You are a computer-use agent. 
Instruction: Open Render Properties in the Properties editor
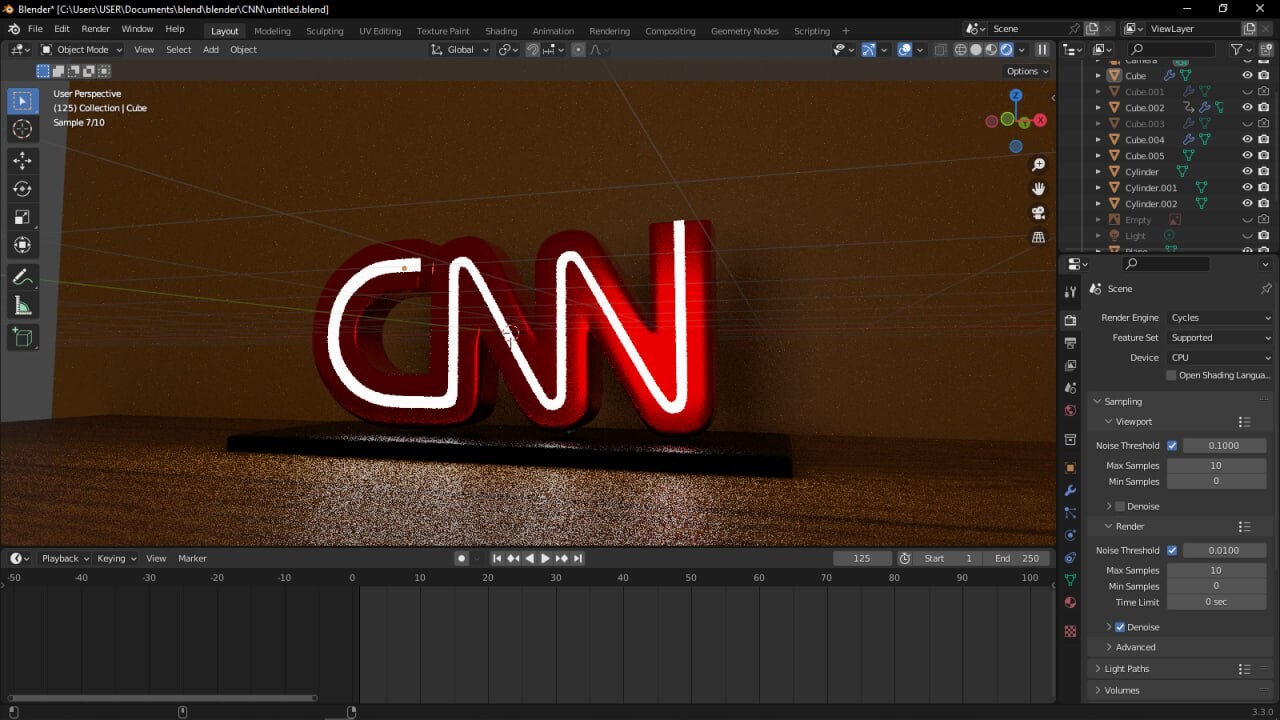pos(1070,319)
